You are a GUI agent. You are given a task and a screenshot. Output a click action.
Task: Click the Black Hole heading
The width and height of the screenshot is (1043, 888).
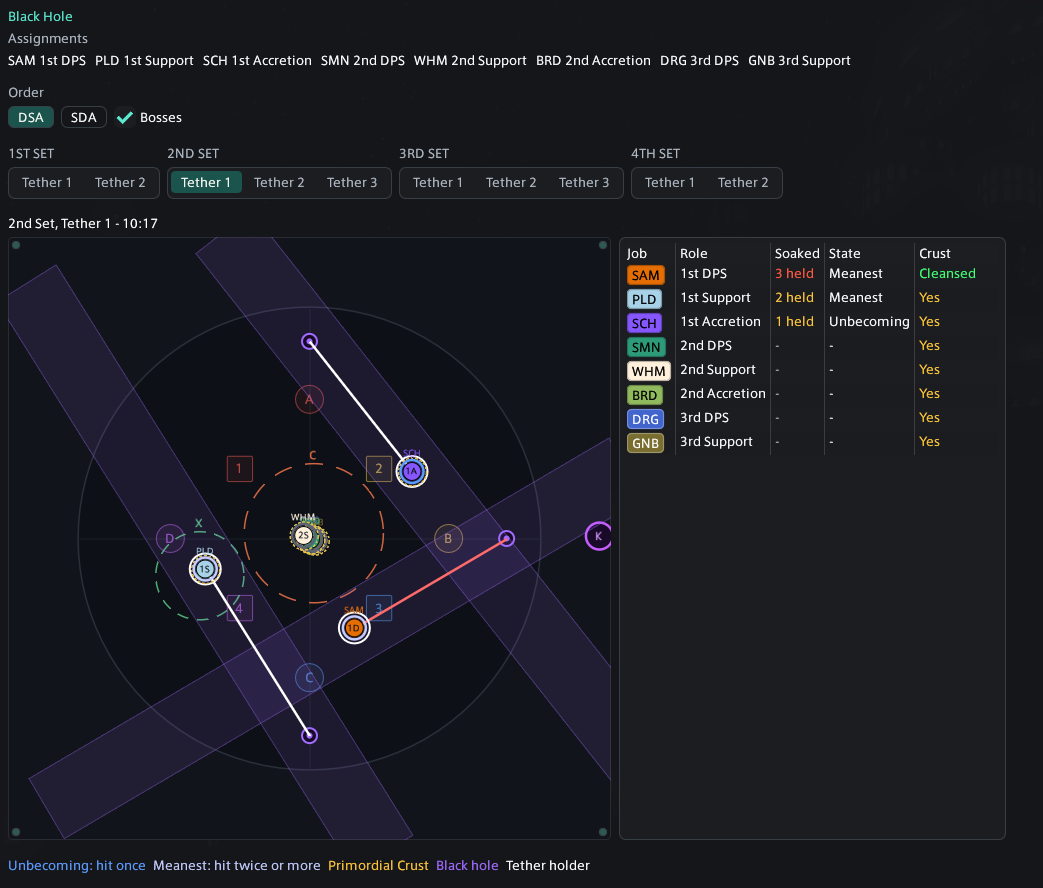[x=40, y=16]
